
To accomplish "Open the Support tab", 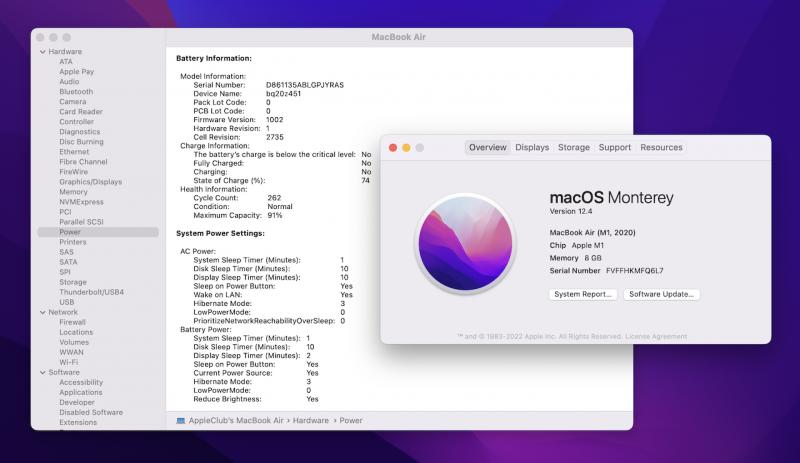I will (x=614, y=147).
